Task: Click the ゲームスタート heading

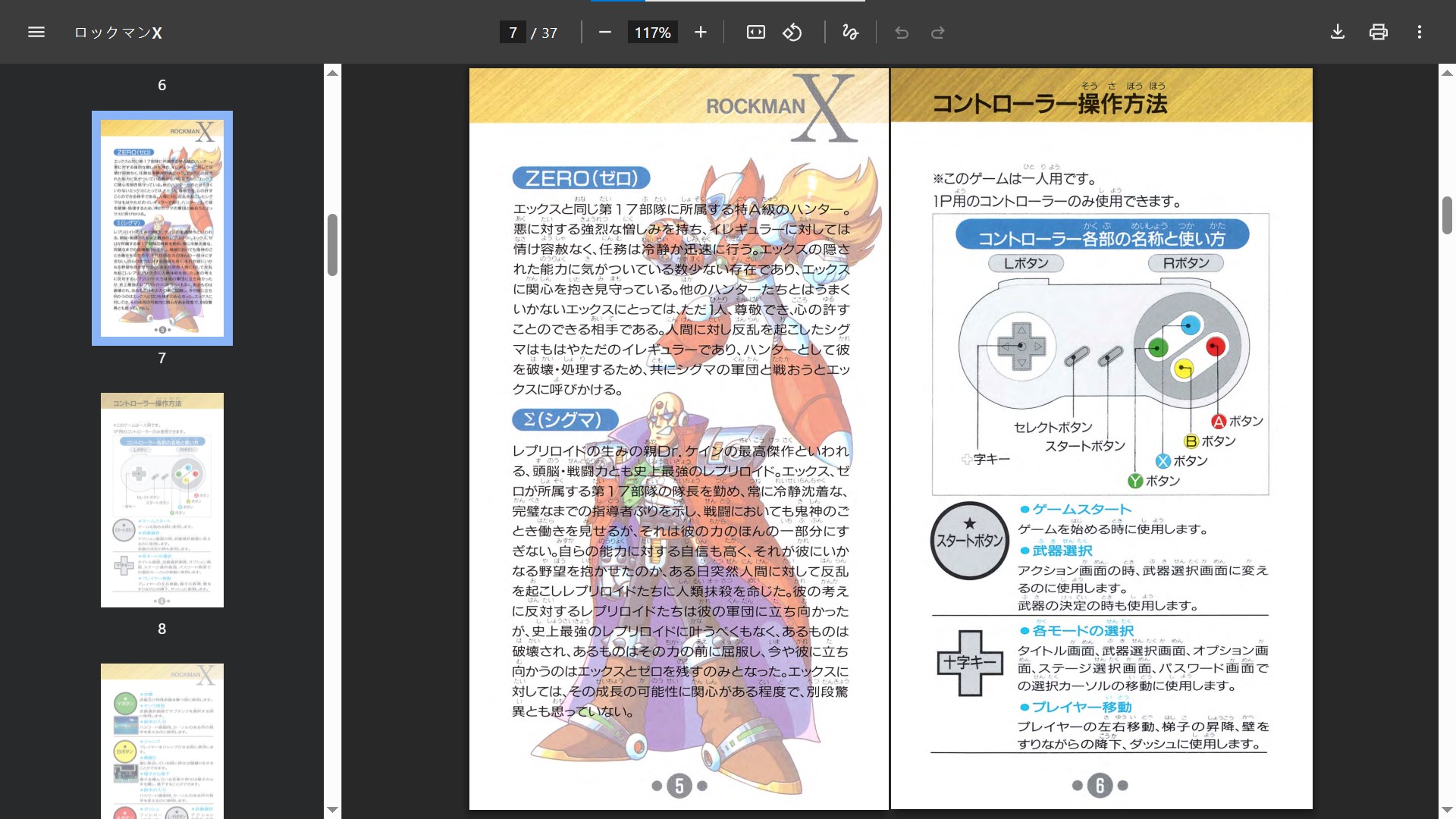Action: coord(1075,509)
